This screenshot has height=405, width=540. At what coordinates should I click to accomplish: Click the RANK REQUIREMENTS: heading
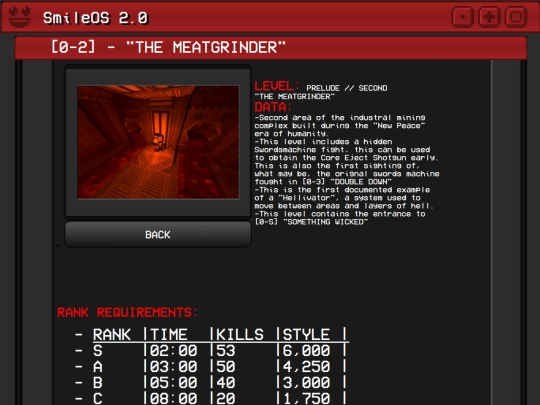[127, 312]
